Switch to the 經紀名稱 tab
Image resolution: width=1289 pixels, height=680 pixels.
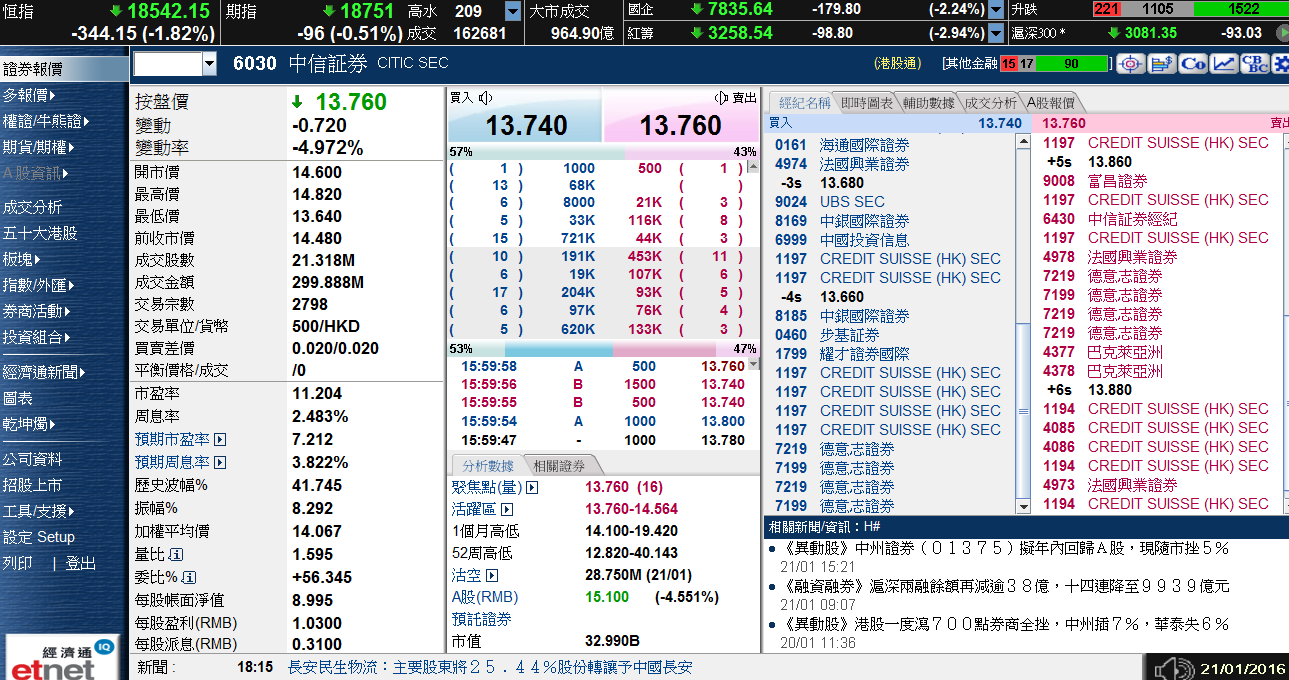point(802,103)
